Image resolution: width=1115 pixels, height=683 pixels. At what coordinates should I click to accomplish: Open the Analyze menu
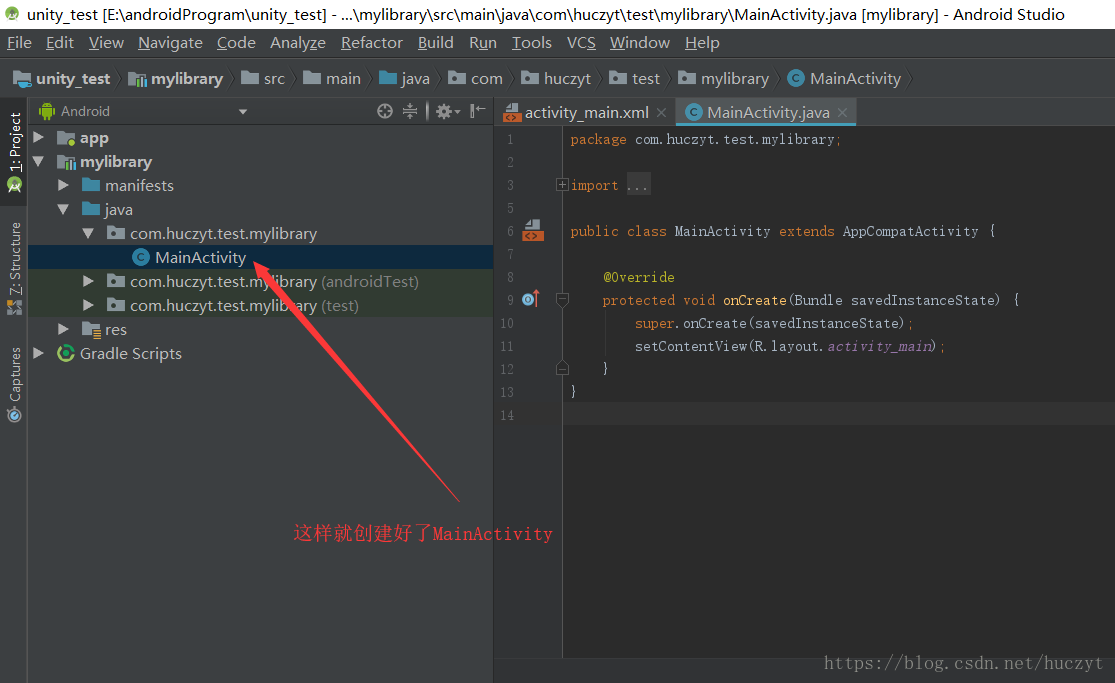click(x=298, y=43)
